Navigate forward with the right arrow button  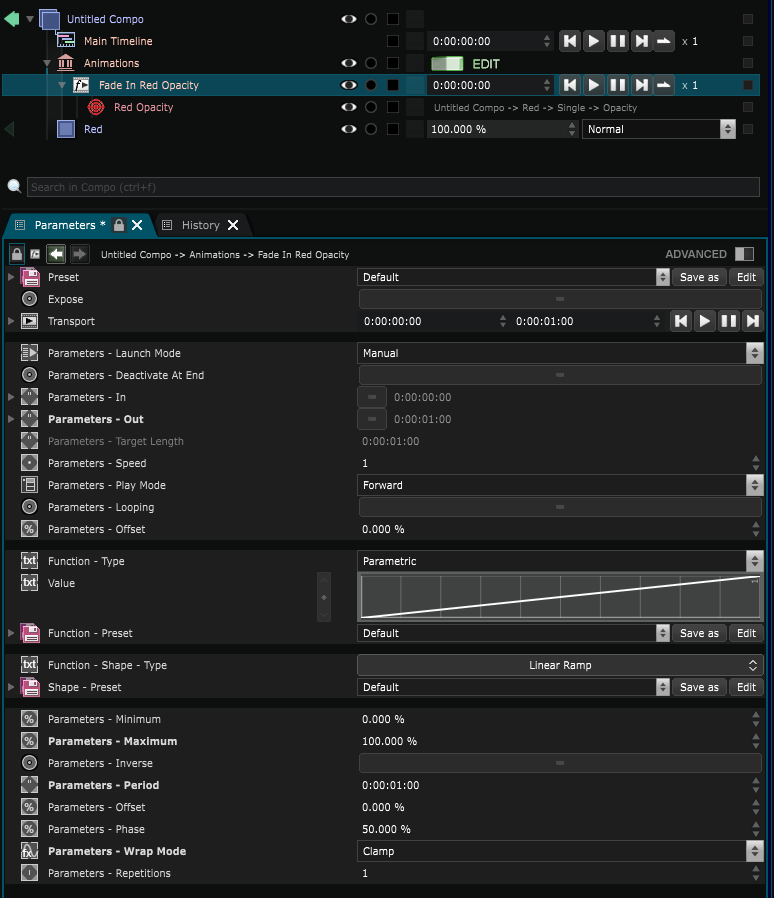coord(80,254)
